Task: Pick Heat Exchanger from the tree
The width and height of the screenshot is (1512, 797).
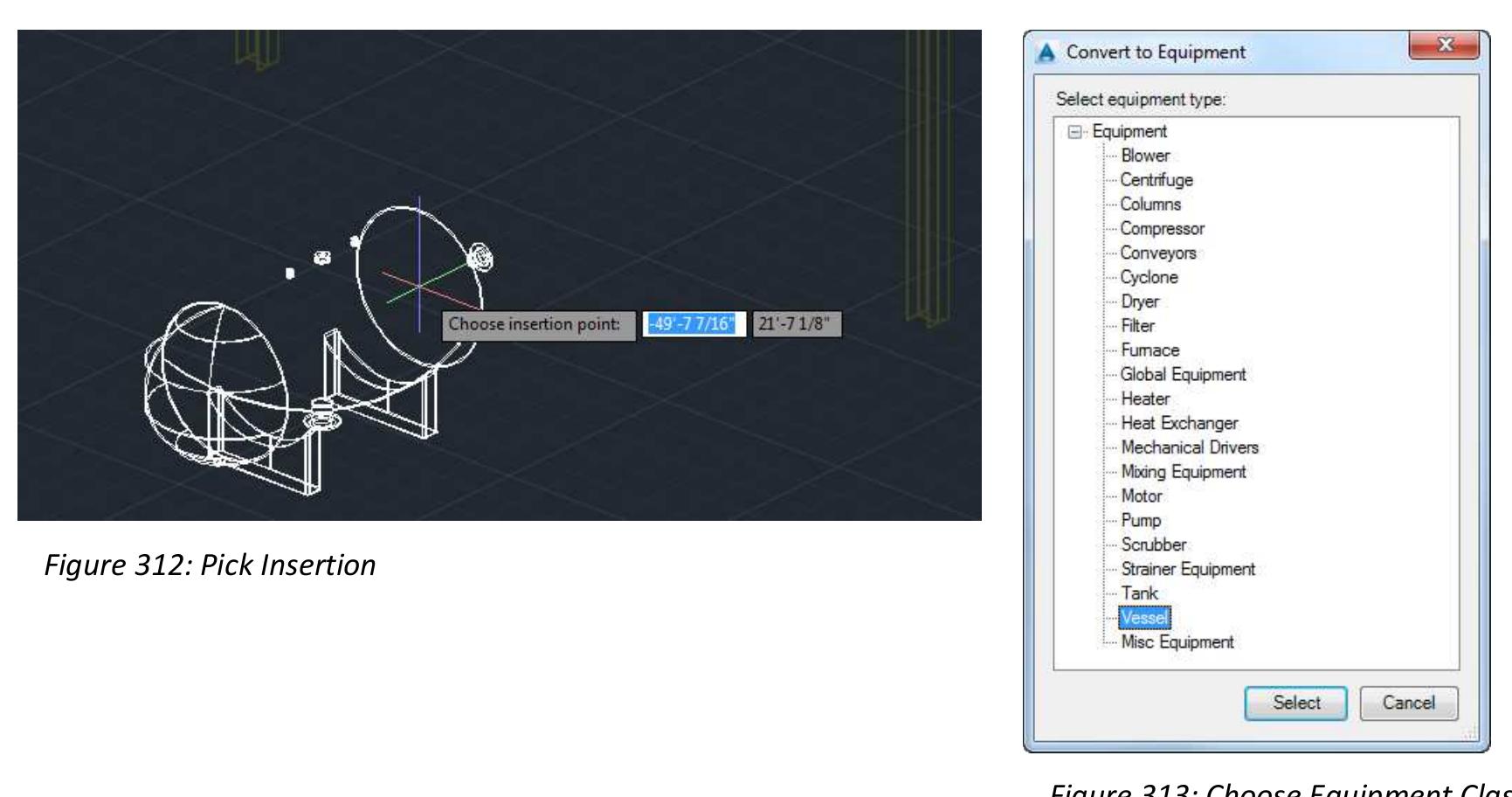Action: tap(1180, 423)
